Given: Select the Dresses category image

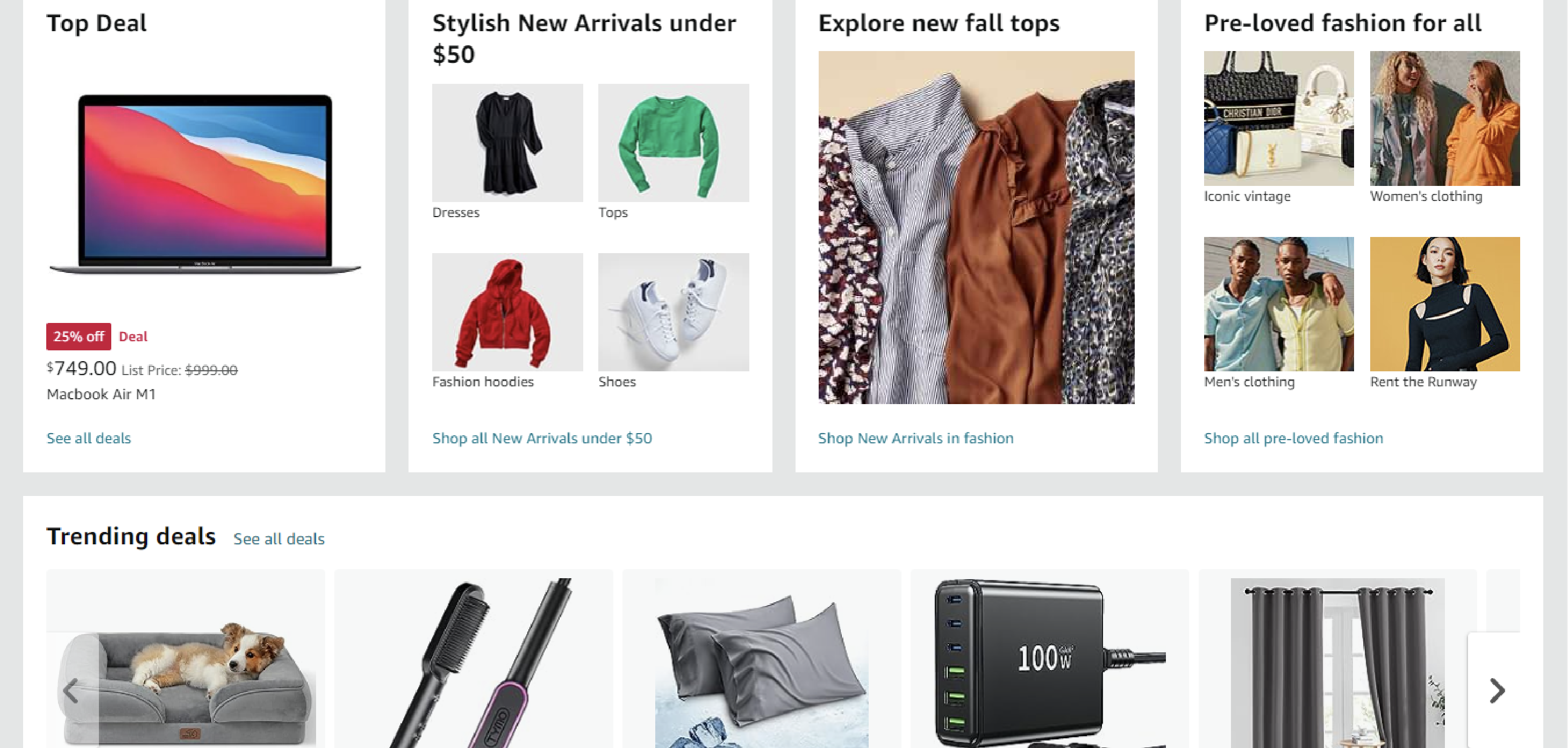Looking at the screenshot, I should pyautogui.click(x=507, y=143).
